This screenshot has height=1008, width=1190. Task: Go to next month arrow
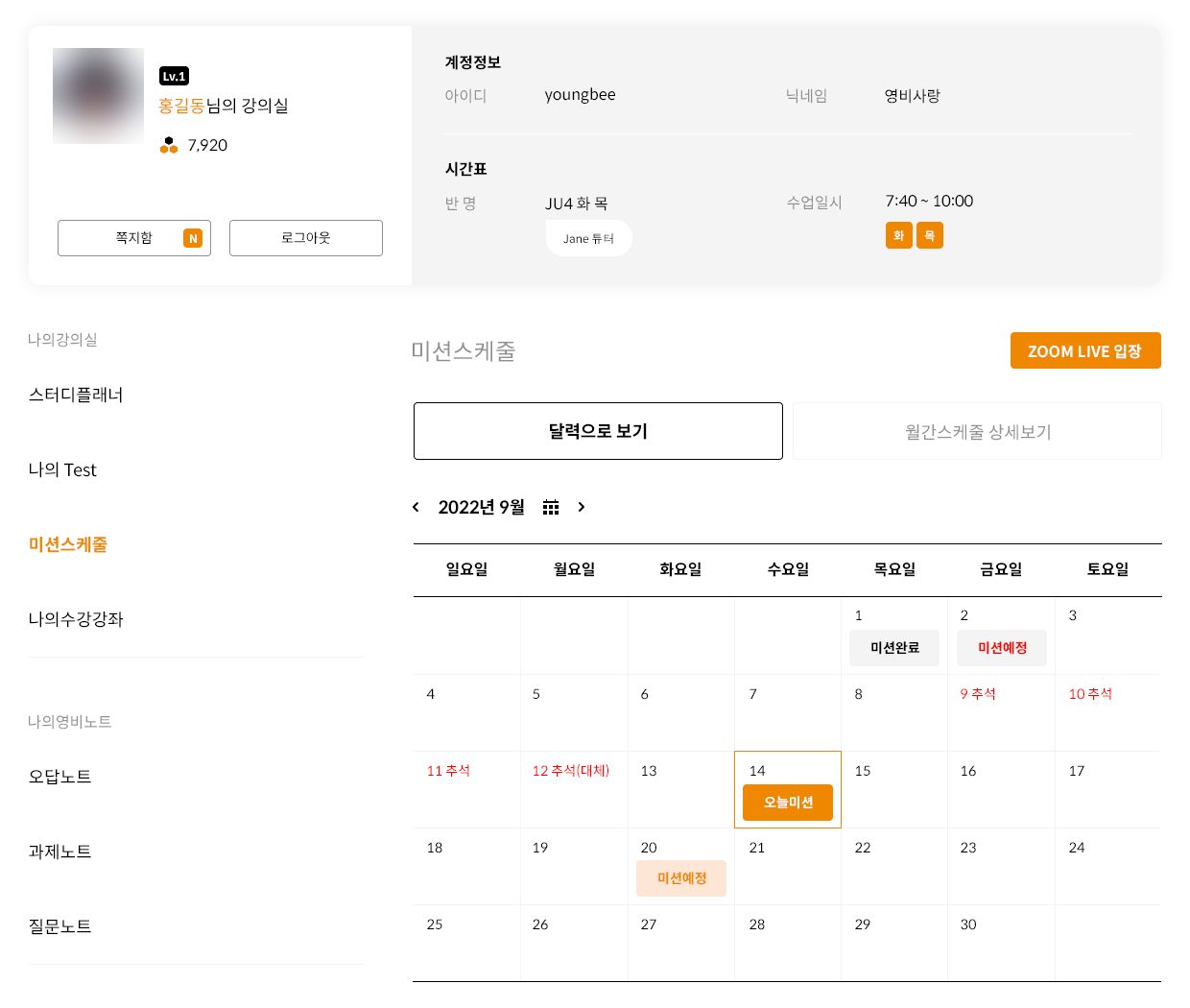click(581, 507)
